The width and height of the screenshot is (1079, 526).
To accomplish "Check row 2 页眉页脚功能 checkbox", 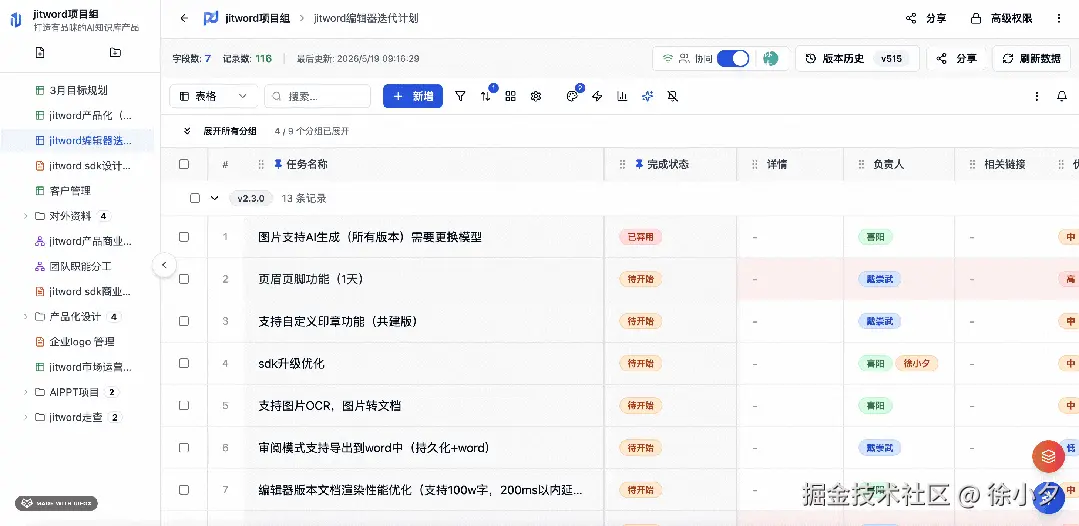I will pyautogui.click(x=184, y=279).
